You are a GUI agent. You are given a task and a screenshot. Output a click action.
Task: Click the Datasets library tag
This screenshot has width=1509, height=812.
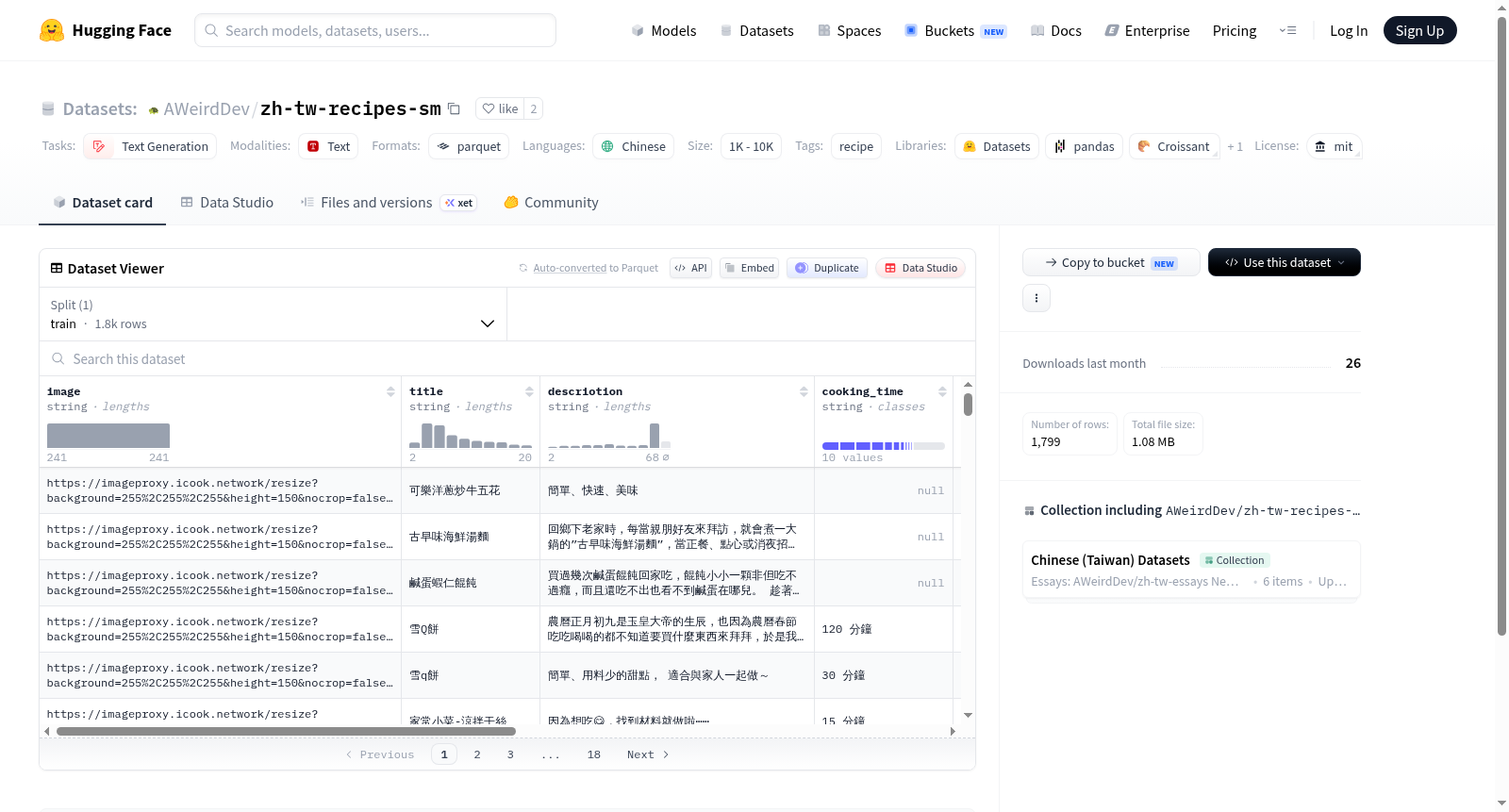[997, 146]
